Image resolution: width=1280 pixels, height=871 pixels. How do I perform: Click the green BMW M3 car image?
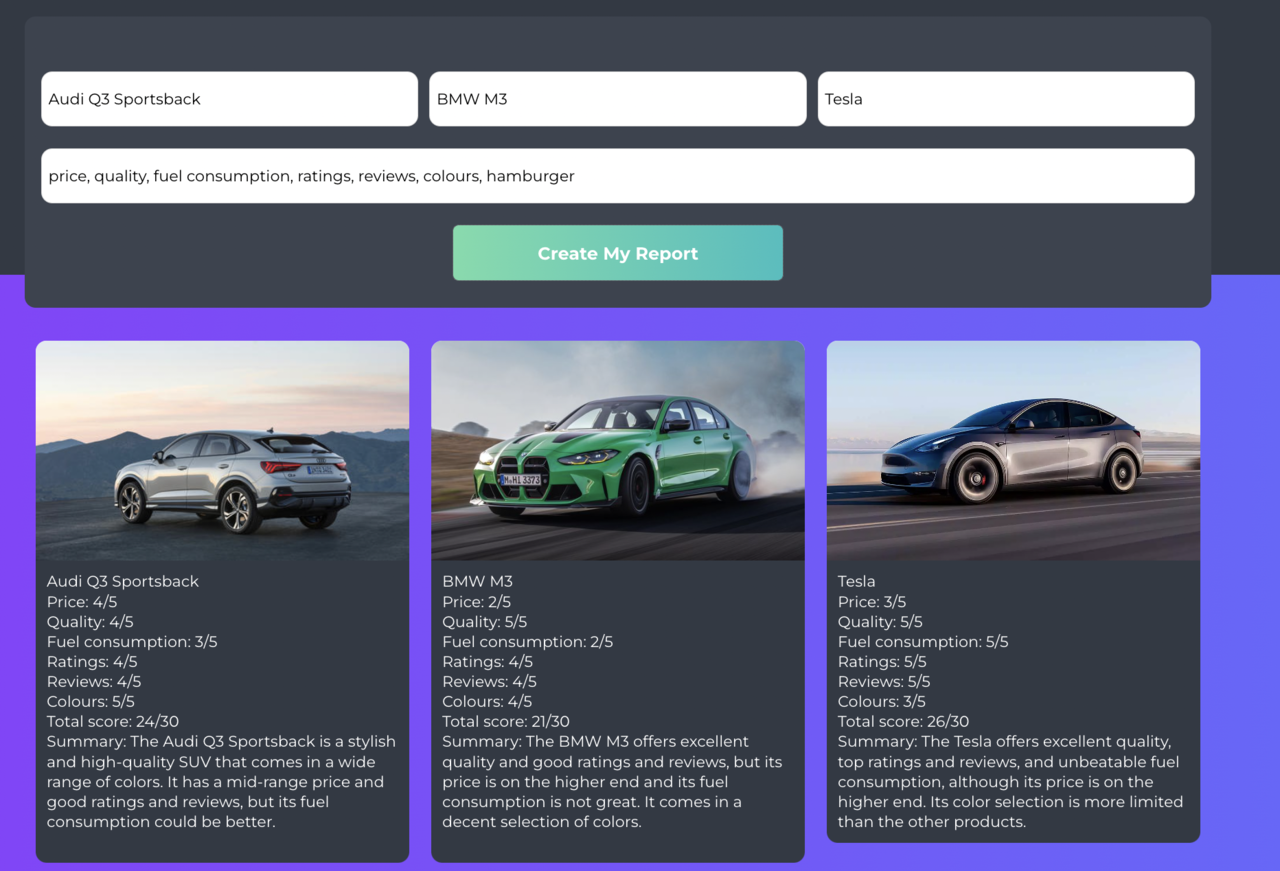[x=617, y=449]
